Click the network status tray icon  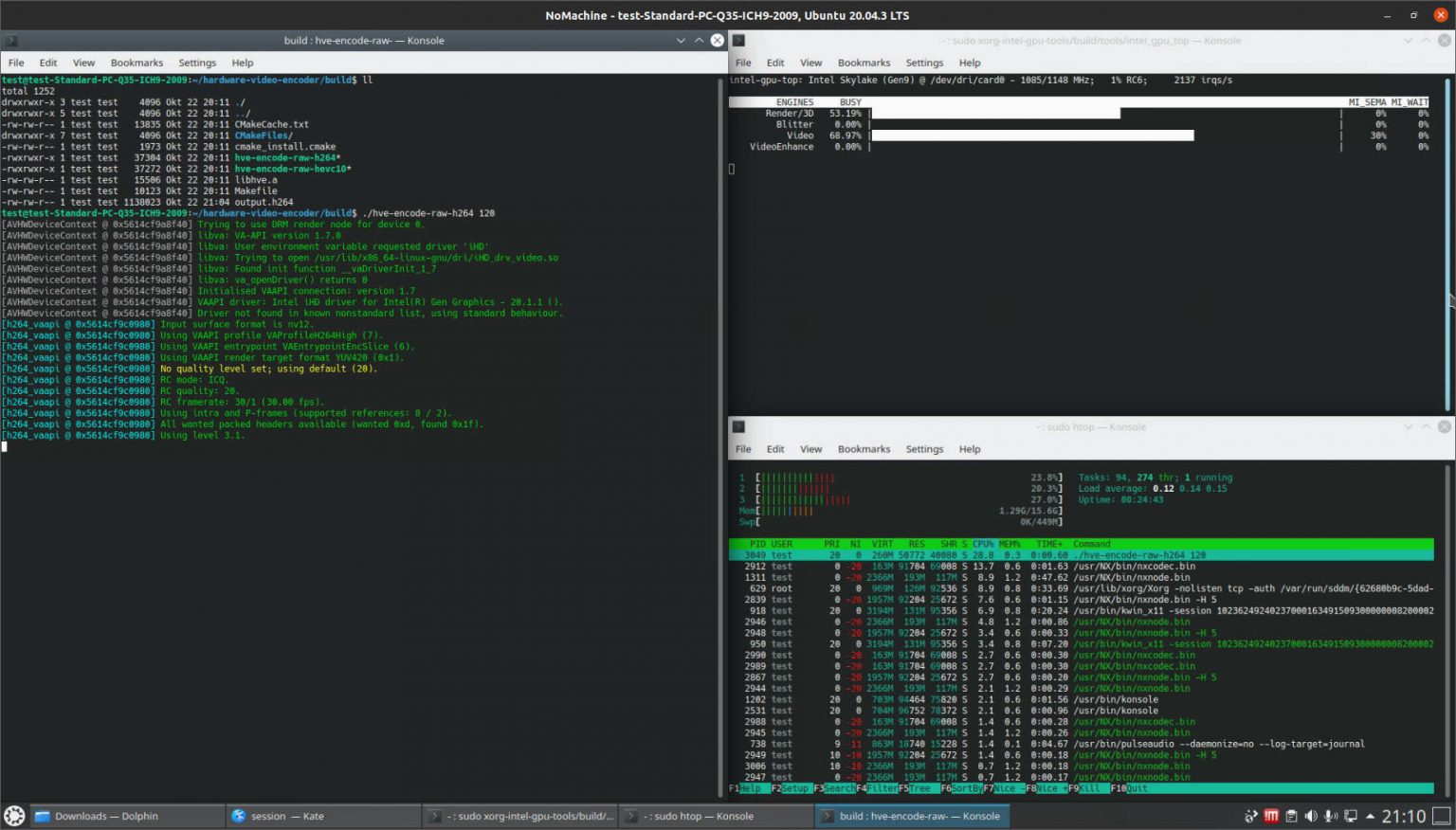pyautogui.click(x=1250, y=816)
